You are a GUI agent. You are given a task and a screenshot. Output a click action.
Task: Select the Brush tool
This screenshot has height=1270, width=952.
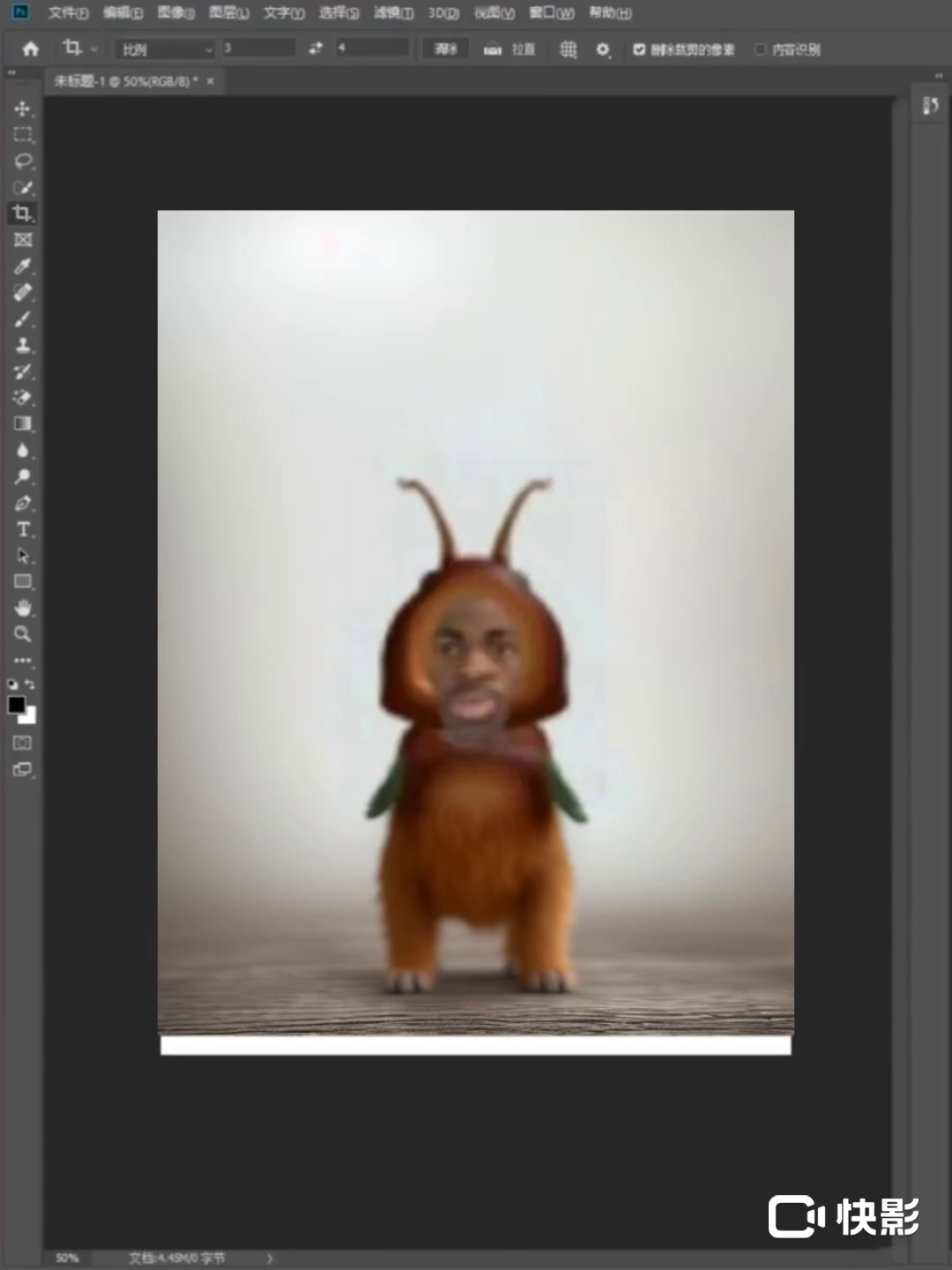click(23, 319)
